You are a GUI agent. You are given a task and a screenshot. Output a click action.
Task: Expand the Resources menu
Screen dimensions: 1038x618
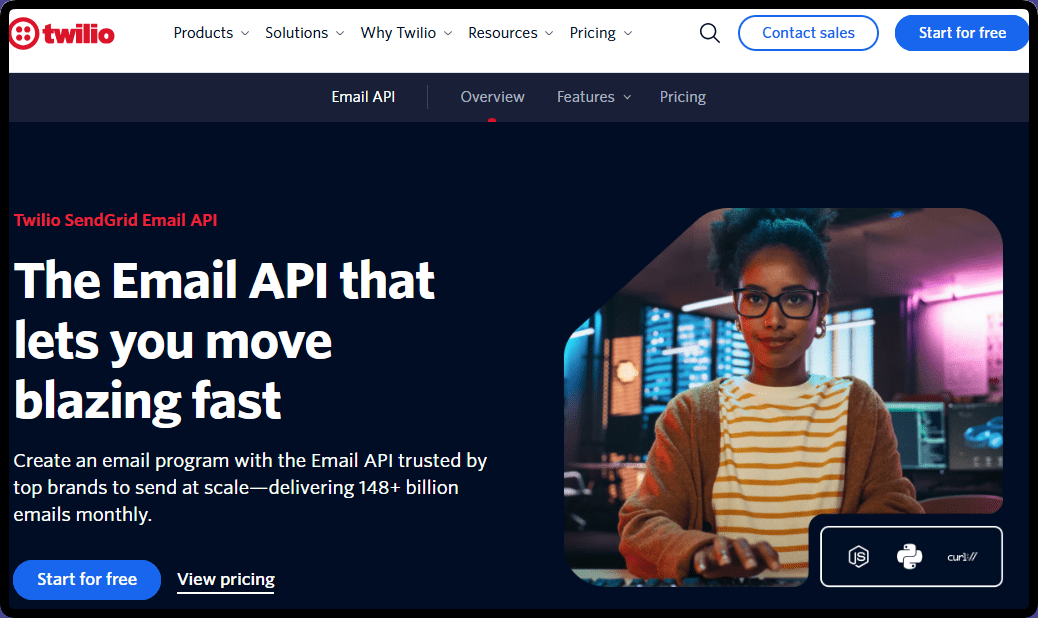click(510, 33)
